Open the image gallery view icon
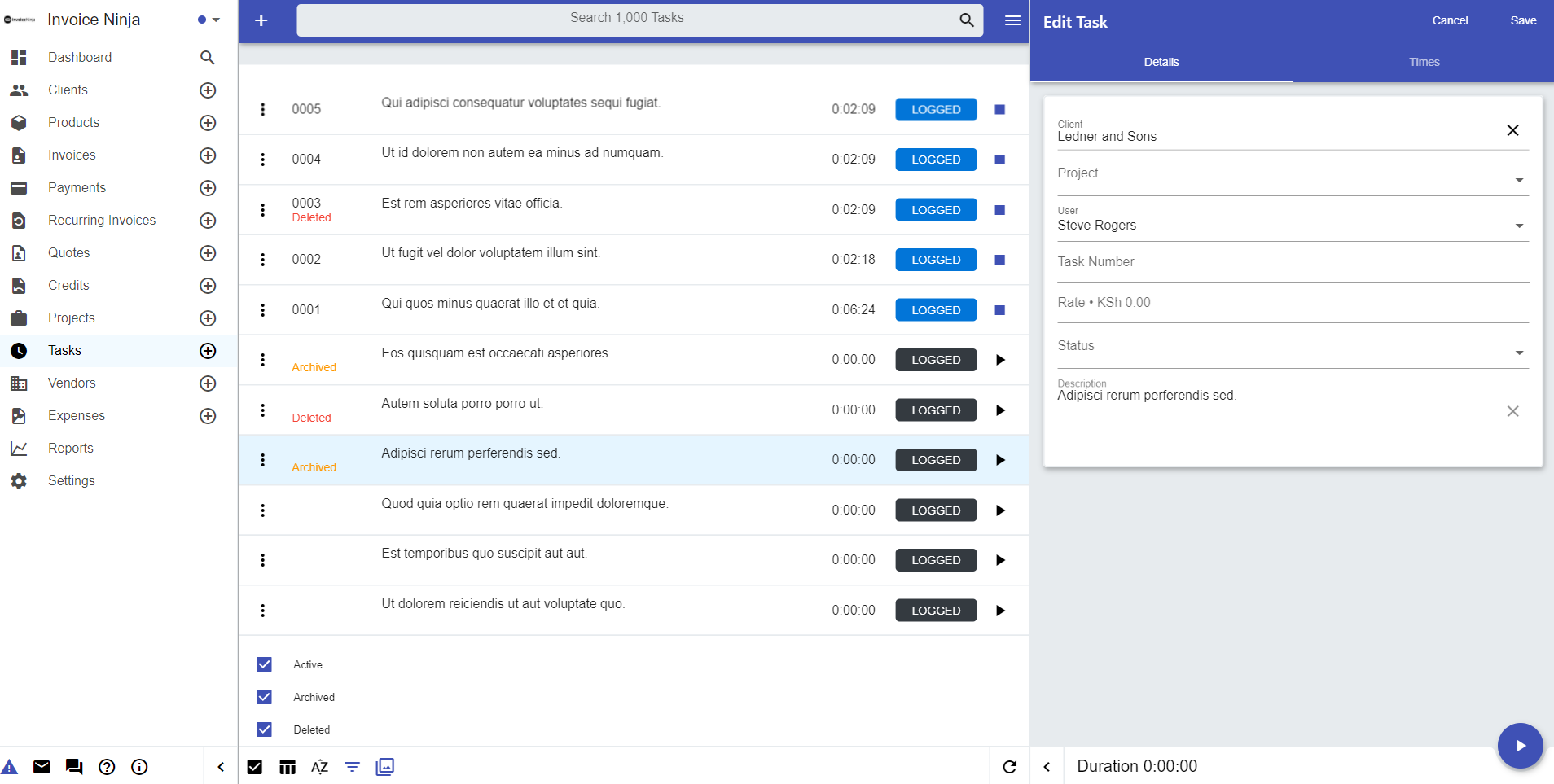This screenshot has height=784, width=1554. [385, 767]
